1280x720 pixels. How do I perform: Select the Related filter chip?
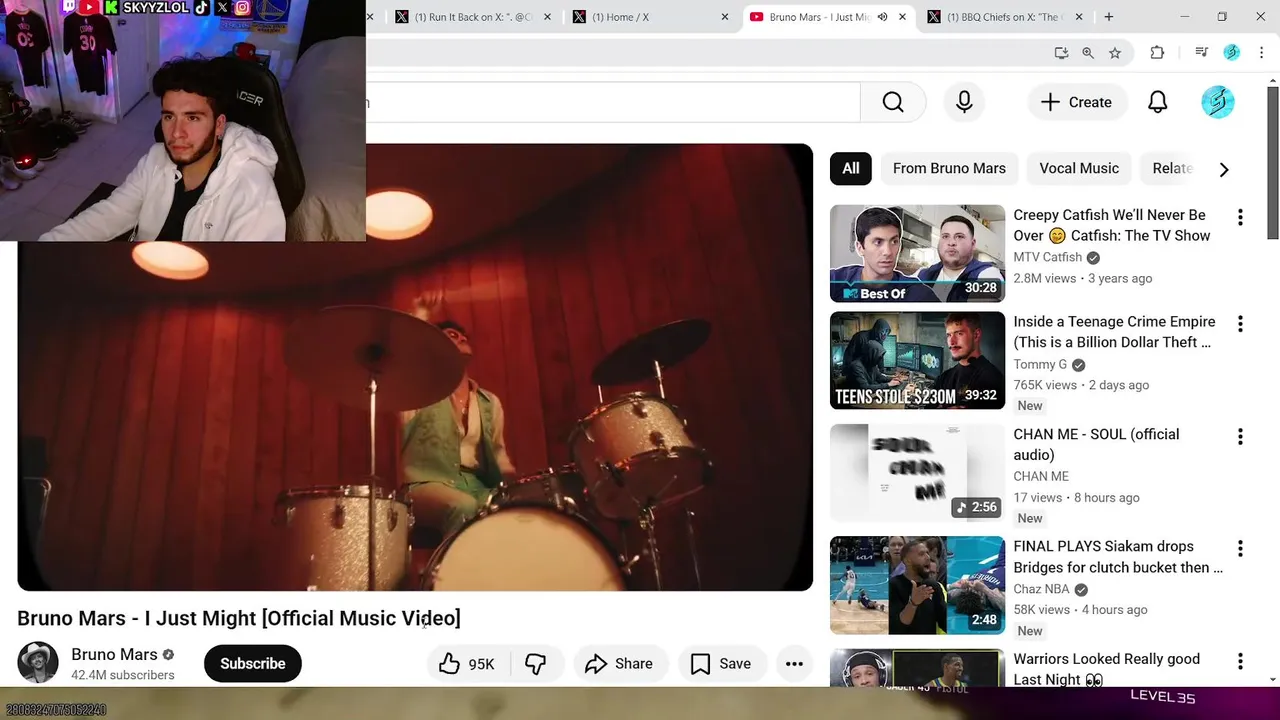1172,168
